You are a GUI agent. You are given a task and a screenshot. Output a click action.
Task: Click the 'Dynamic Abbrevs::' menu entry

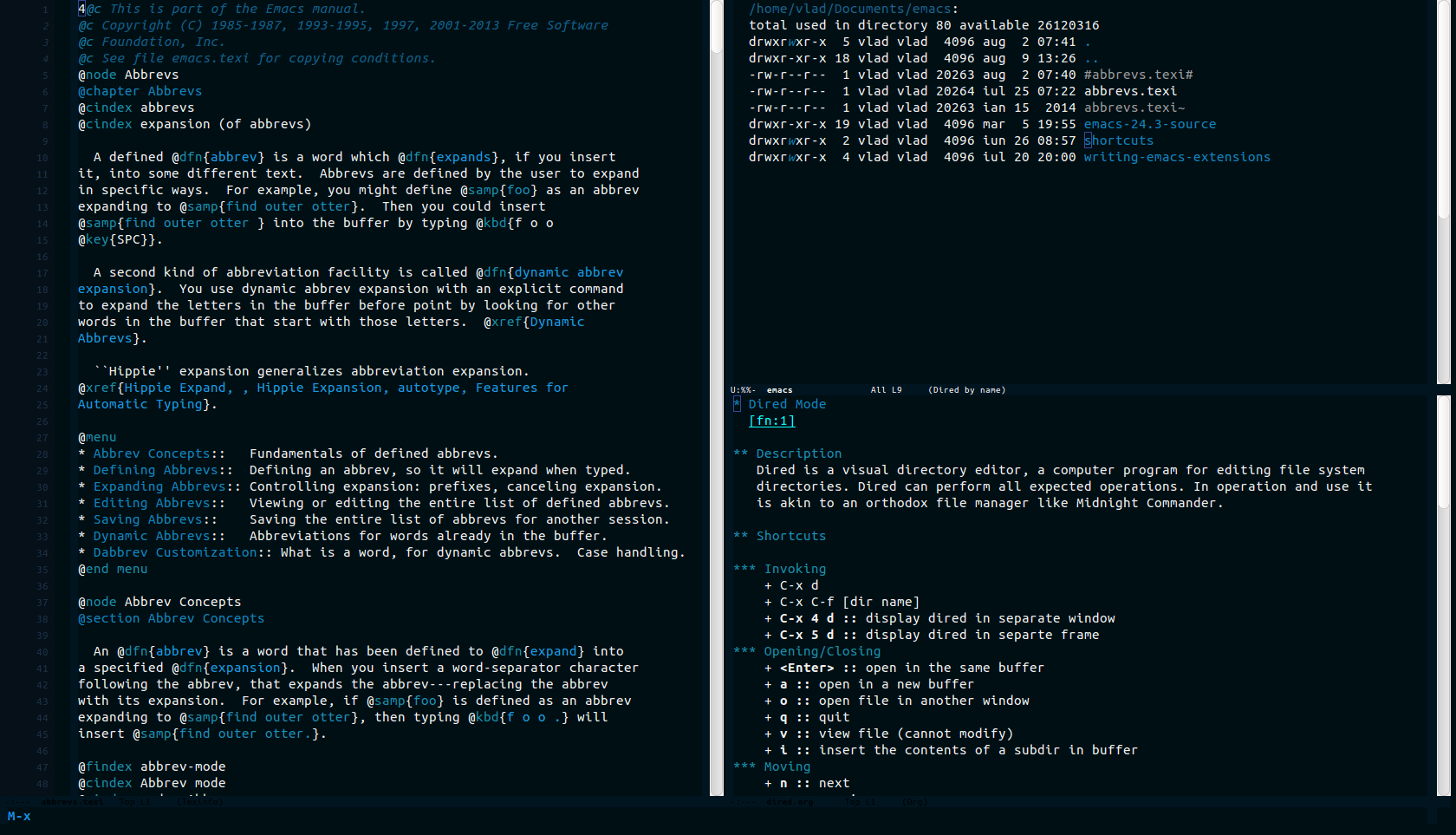click(159, 536)
